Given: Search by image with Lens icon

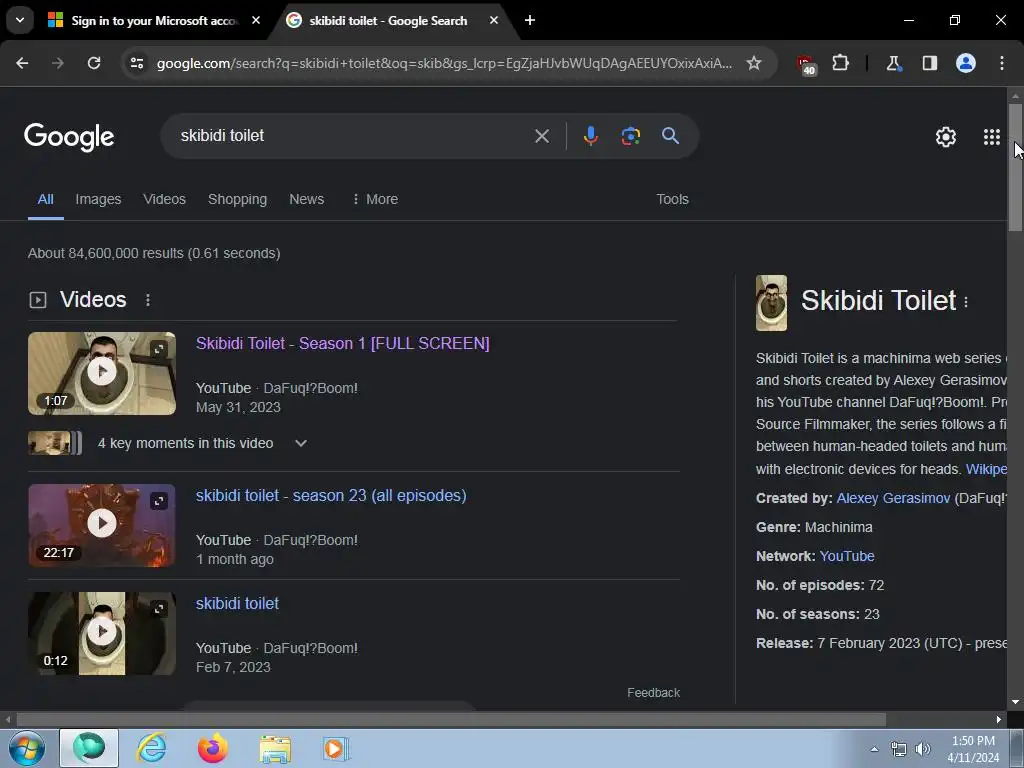Looking at the screenshot, I should (630, 136).
